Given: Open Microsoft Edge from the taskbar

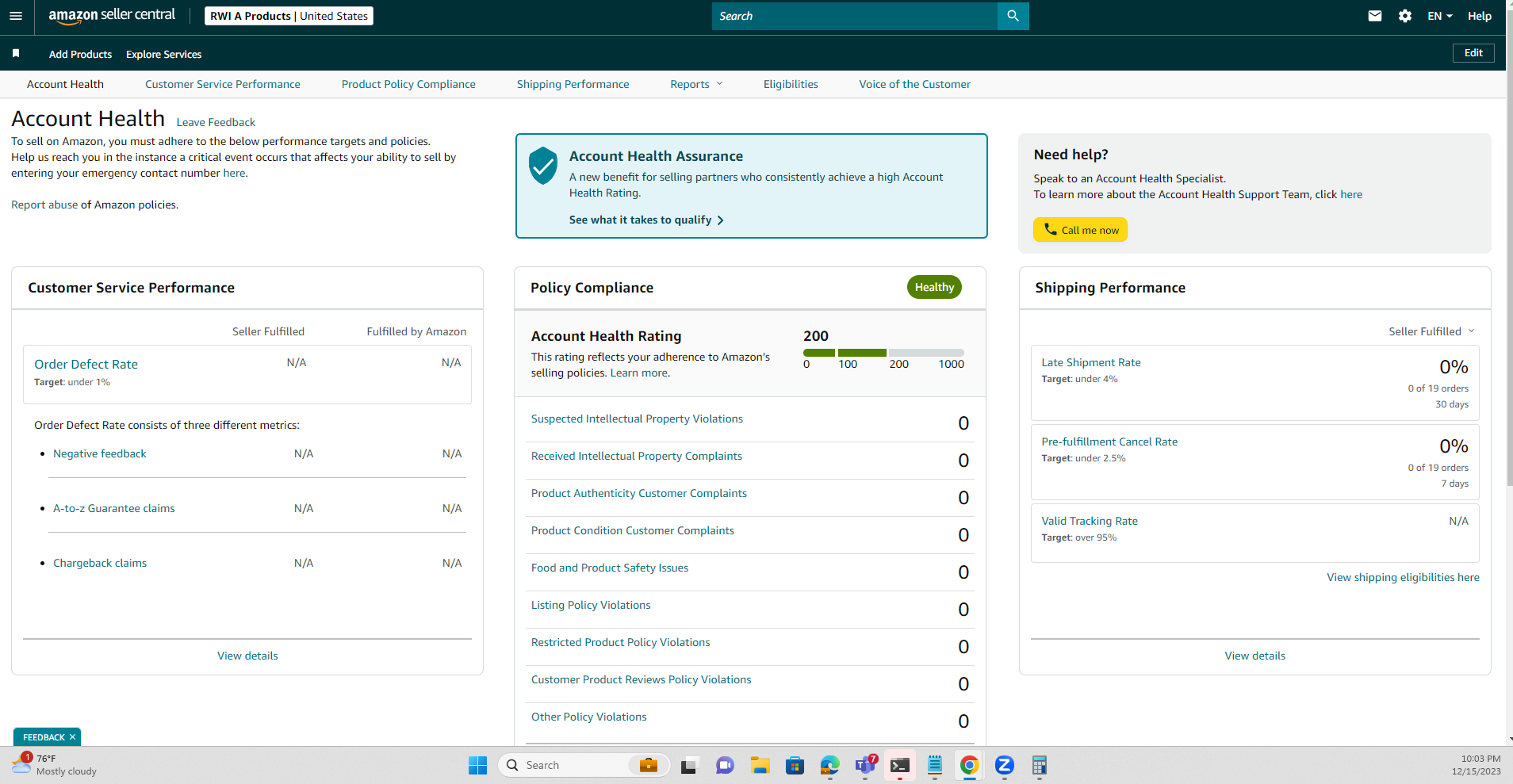Looking at the screenshot, I should pos(830,765).
